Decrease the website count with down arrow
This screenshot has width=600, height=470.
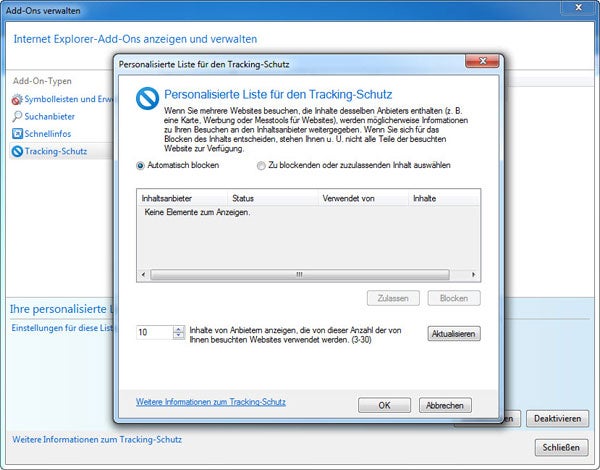tap(178, 336)
